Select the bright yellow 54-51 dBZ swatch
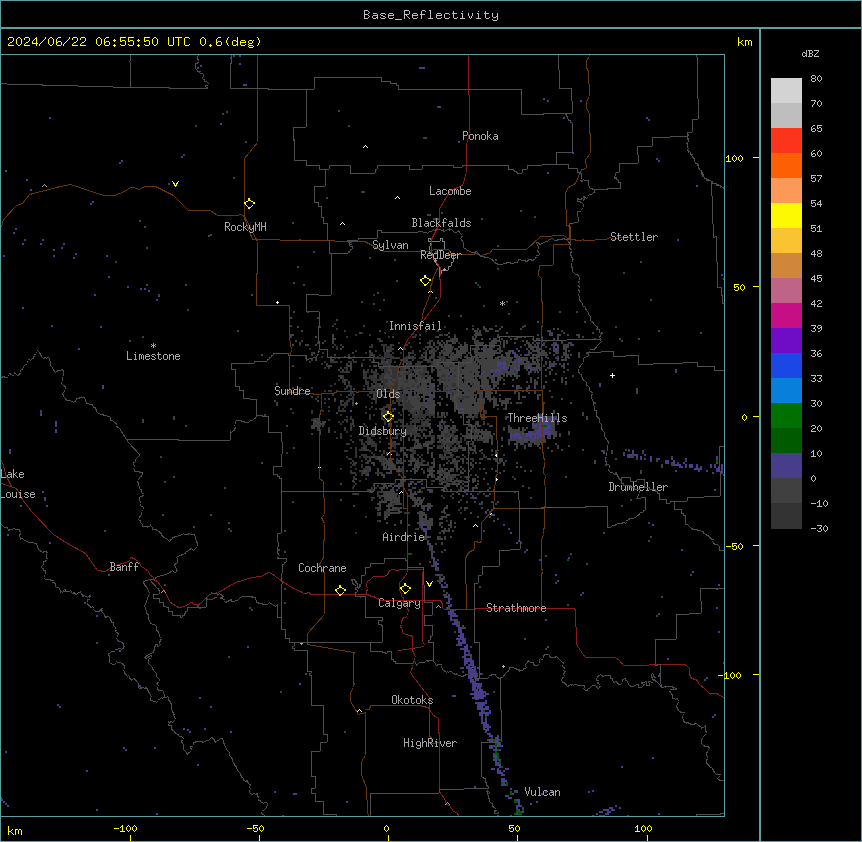862x842 pixels. pyautogui.click(x=786, y=215)
